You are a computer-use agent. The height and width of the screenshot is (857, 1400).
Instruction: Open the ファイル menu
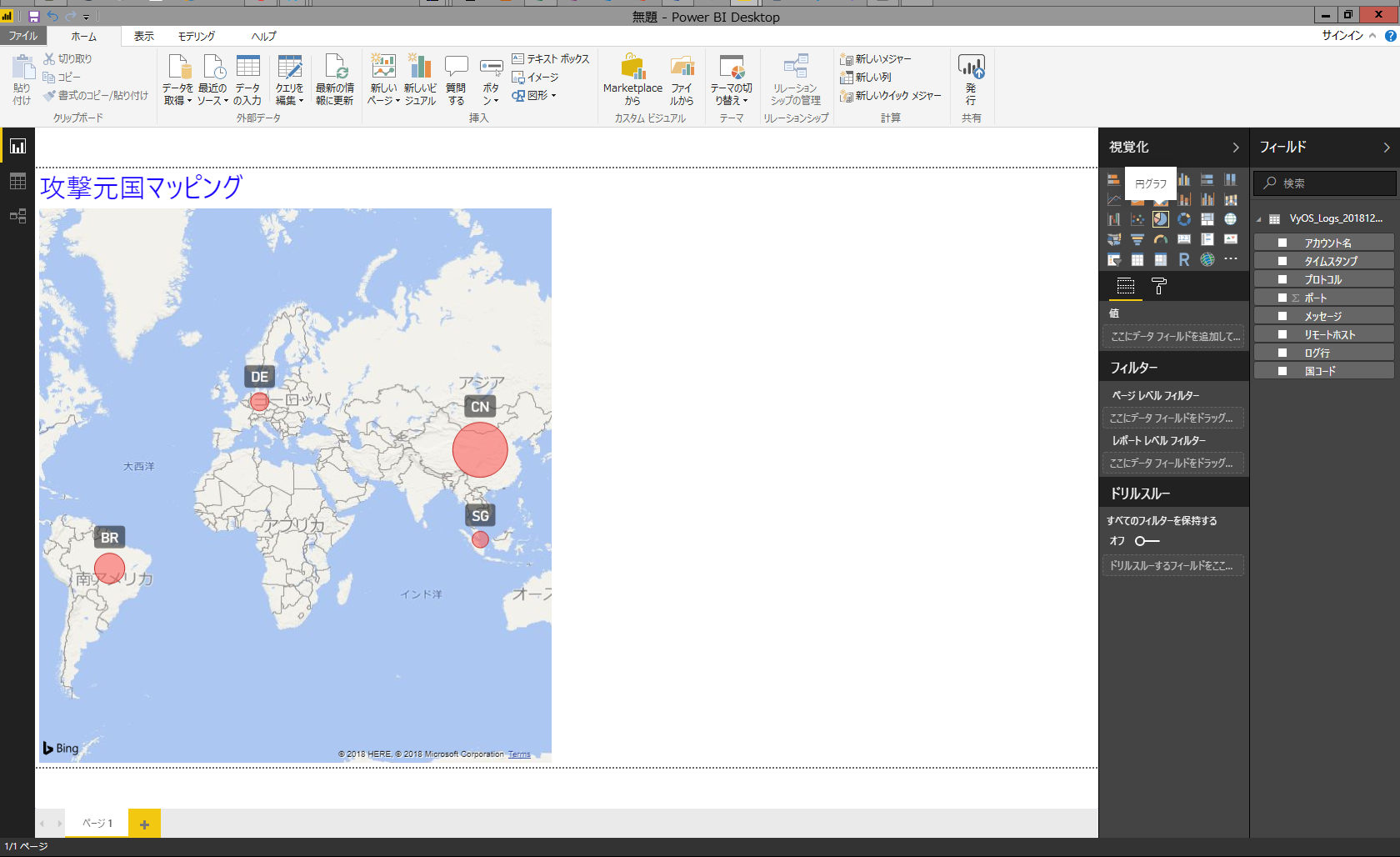(x=23, y=36)
